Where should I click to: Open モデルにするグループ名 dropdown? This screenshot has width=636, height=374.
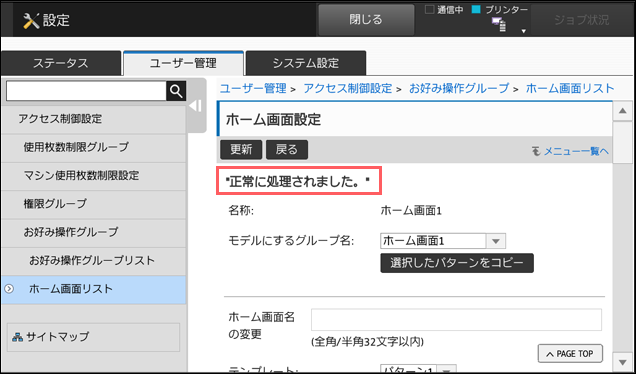(x=443, y=241)
